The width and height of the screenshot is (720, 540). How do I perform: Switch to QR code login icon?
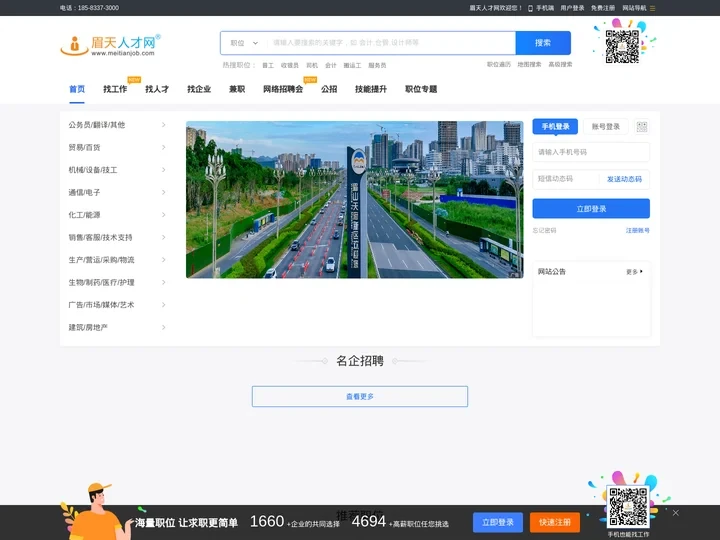[641, 127]
